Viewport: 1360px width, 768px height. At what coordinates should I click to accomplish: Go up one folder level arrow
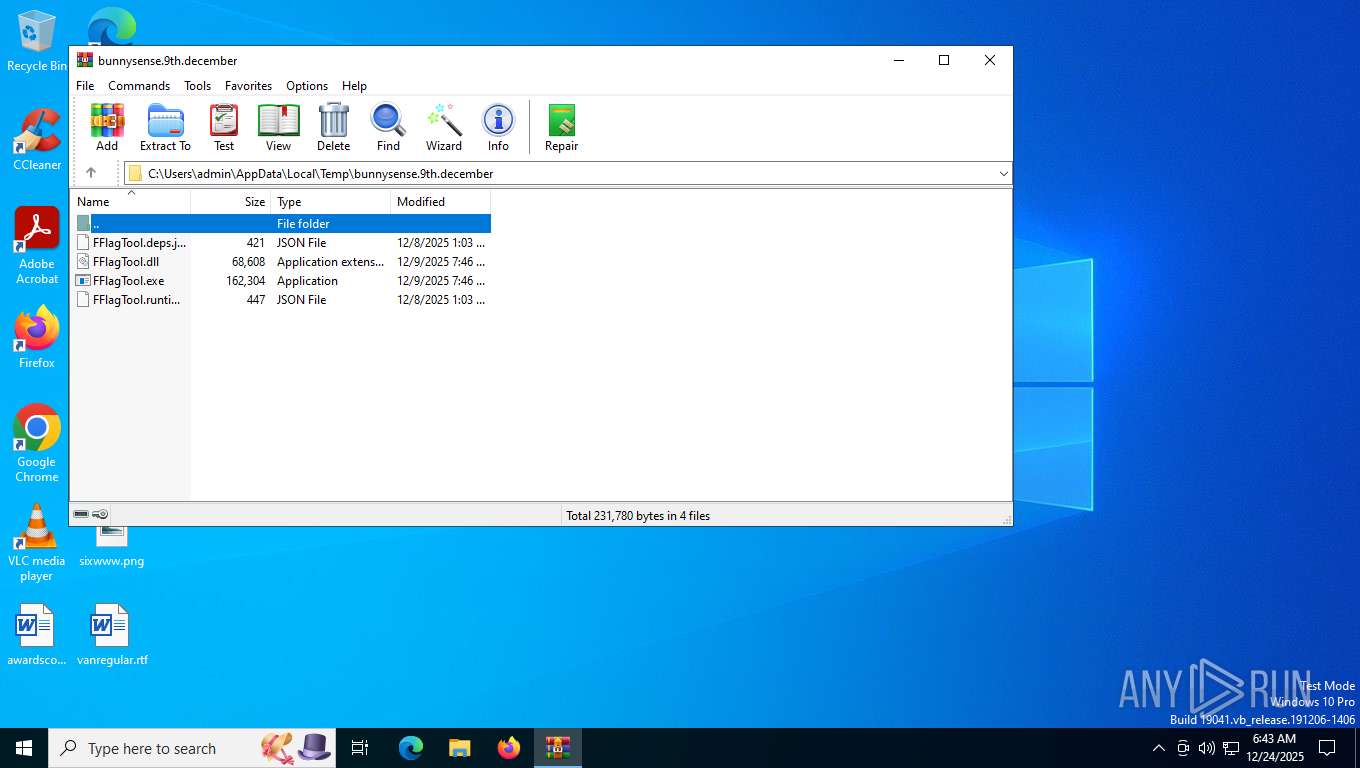click(x=91, y=173)
